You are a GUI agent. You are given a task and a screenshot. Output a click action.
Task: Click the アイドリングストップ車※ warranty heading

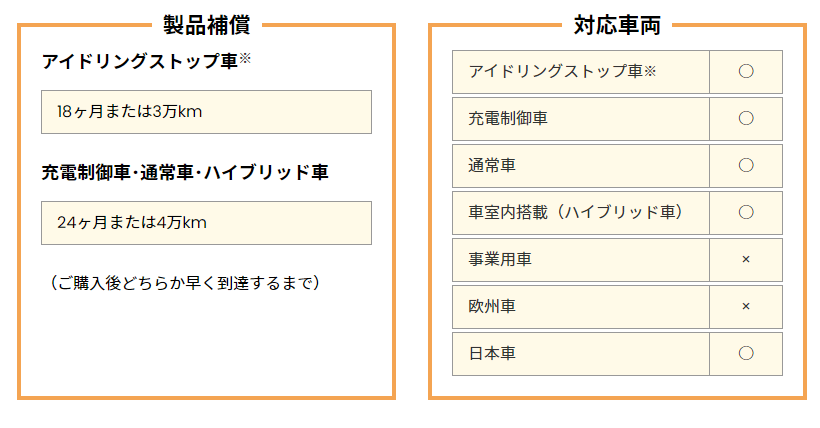(146, 61)
